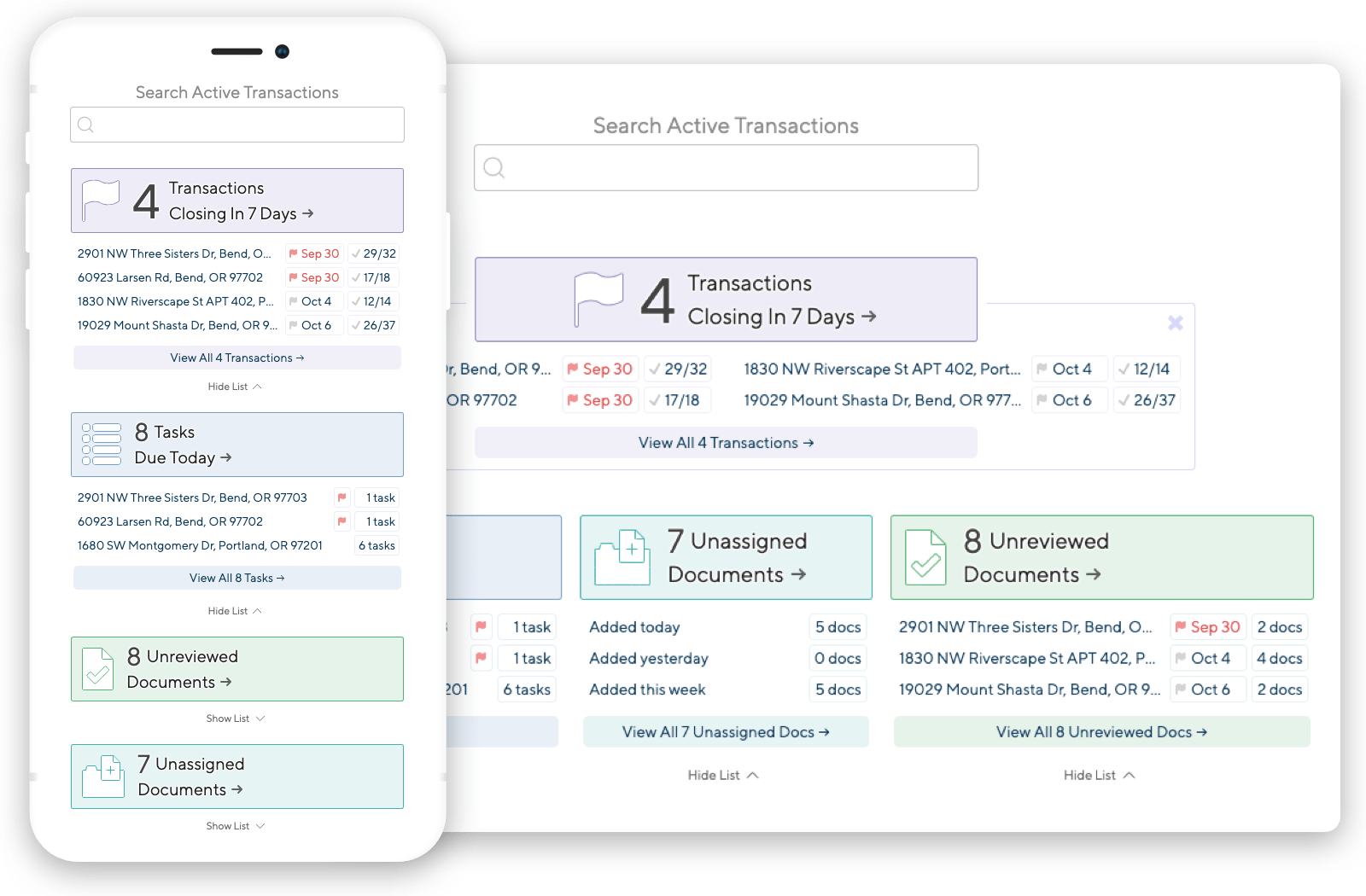
Task: Click the flag icon on the Transactions Closing card
Action: pyautogui.click(x=101, y=199)
